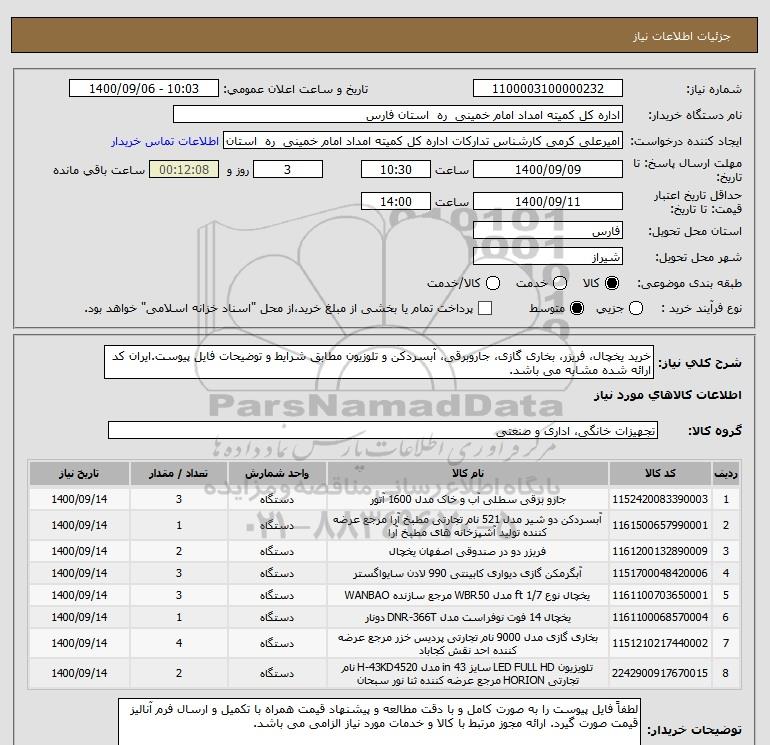770x745 pixels.
Task: Click the یخچال WBR50 WANBAO item name
Action: coord(468,595)
